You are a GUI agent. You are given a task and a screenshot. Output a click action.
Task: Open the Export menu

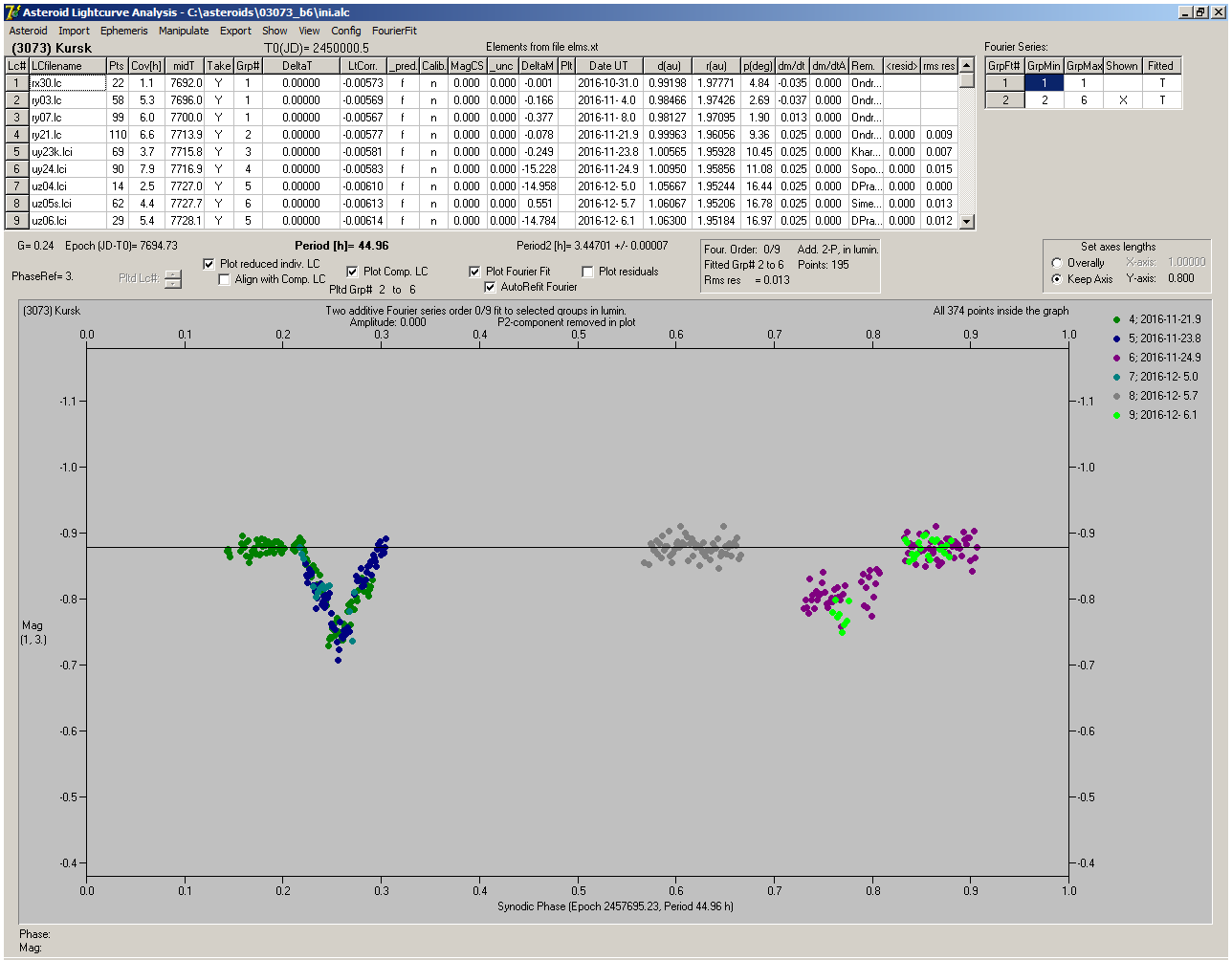click(235, 31)
